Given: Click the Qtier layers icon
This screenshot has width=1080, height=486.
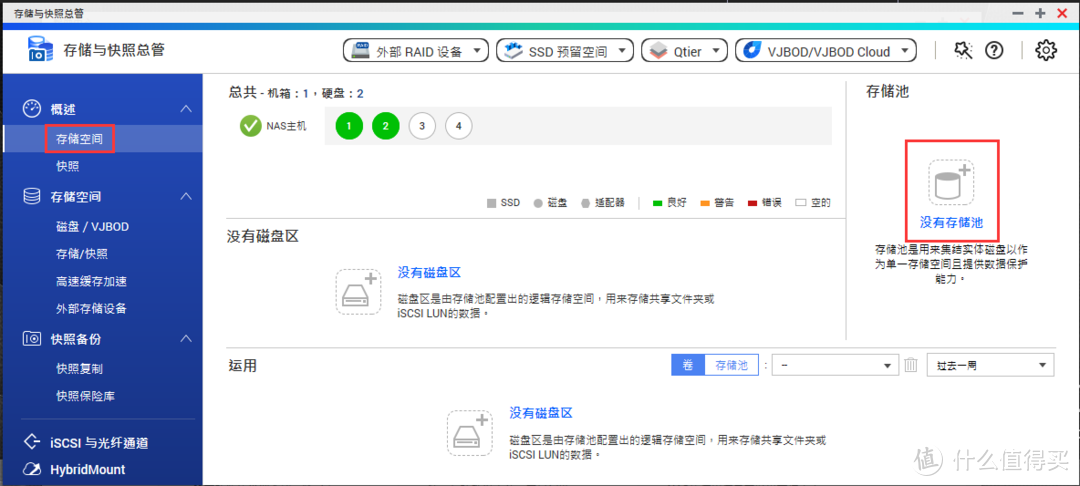Looking at the screenshot, I should pyautogui.click(x=659, y=51).
